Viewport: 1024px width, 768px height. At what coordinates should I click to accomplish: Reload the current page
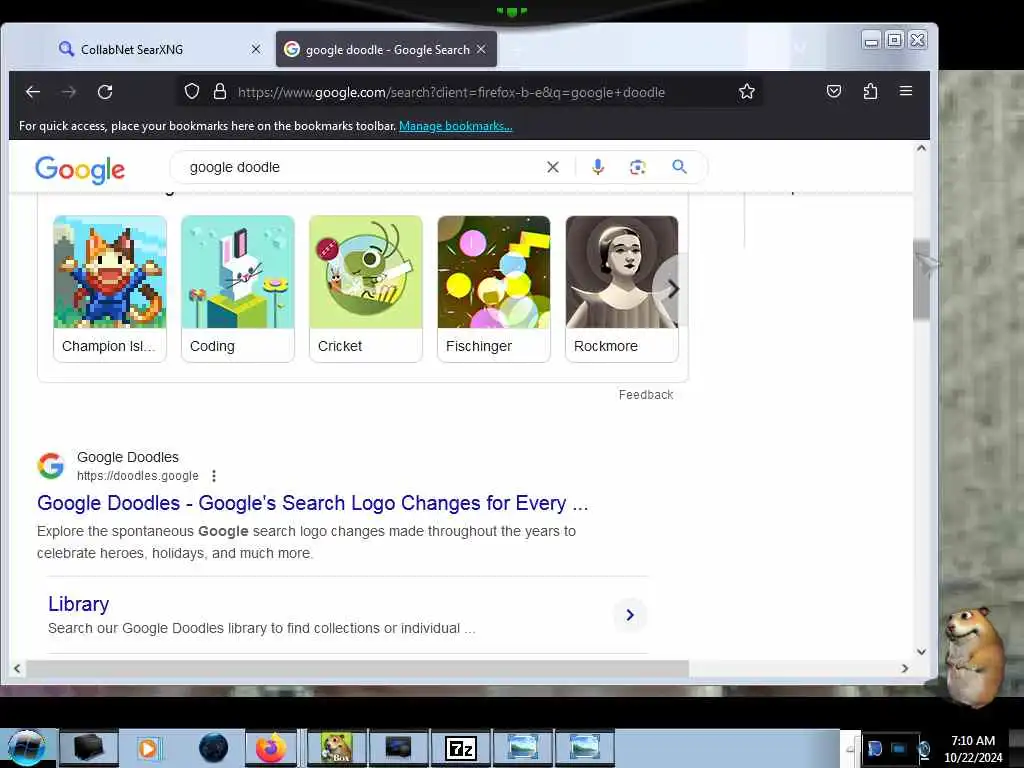pos(105,92)
